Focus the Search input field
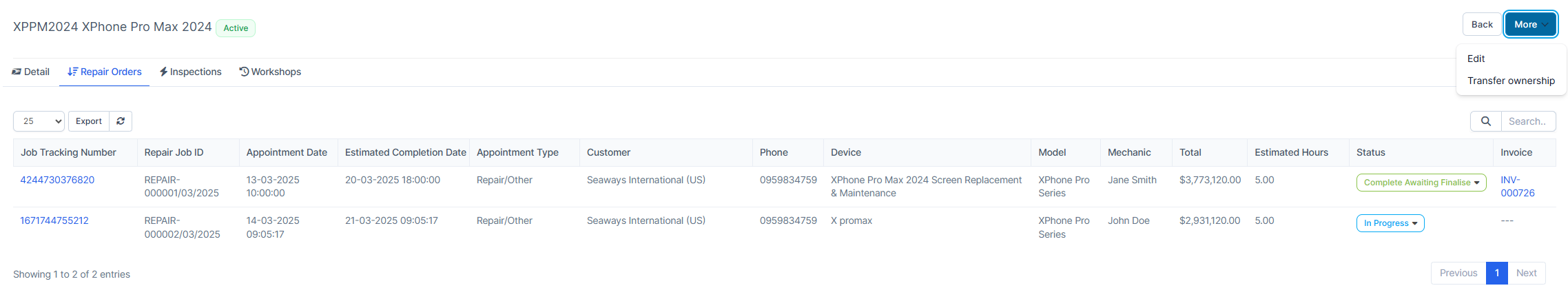 pyautogui.click(x=1528, y=121)
